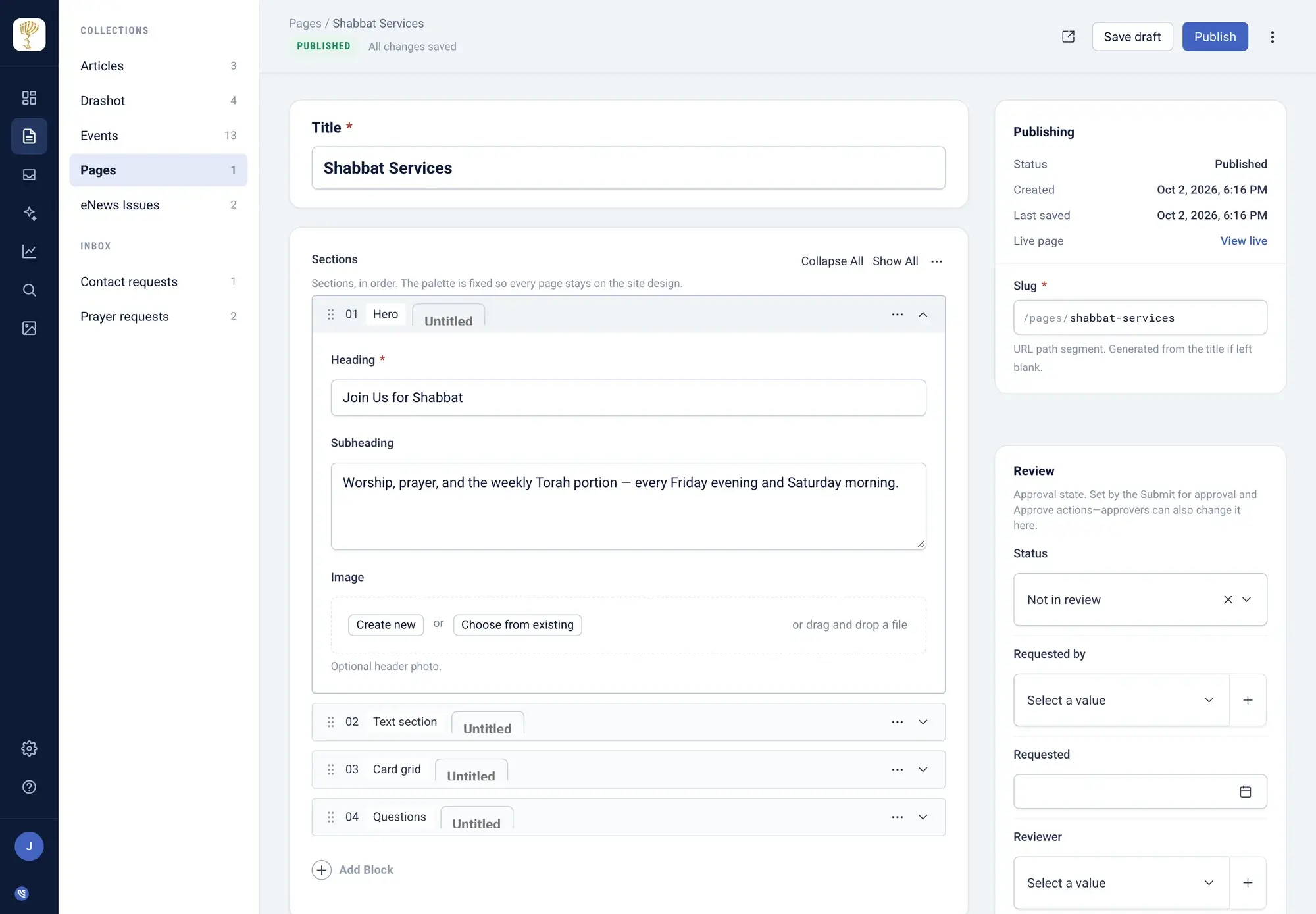Viewport: 1316px width, 914px height.
Task: Collapse the Hero block chevron
Action: [x=923, y=315]
